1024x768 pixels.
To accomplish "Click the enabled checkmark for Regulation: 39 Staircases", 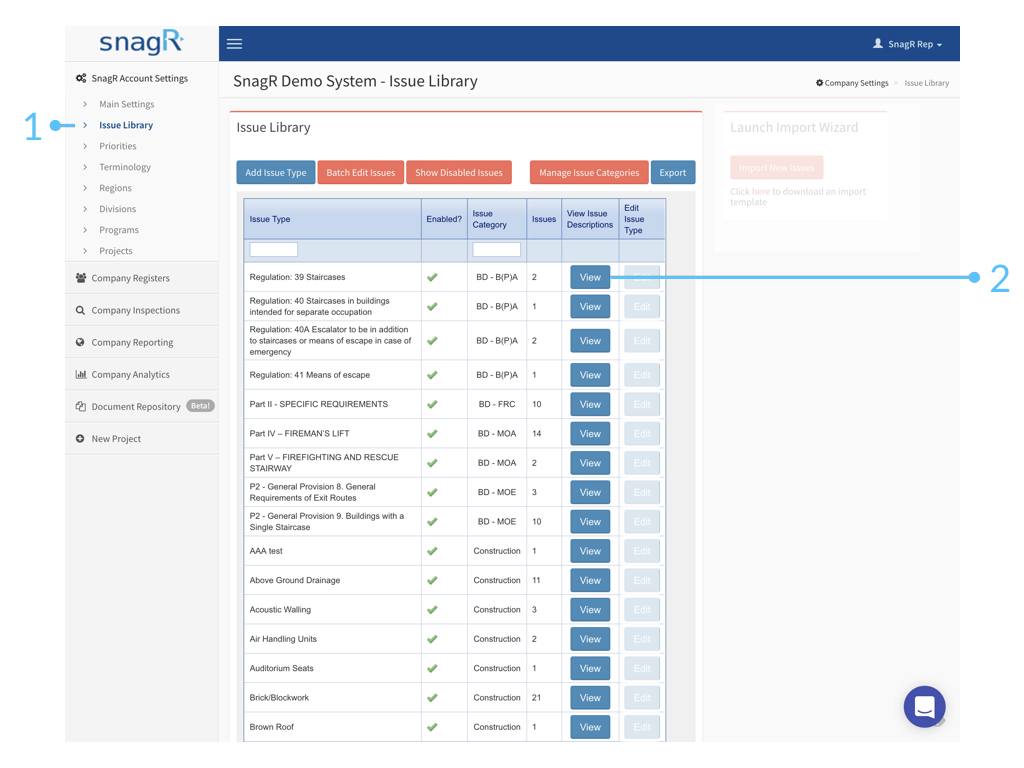I will 432,277.
